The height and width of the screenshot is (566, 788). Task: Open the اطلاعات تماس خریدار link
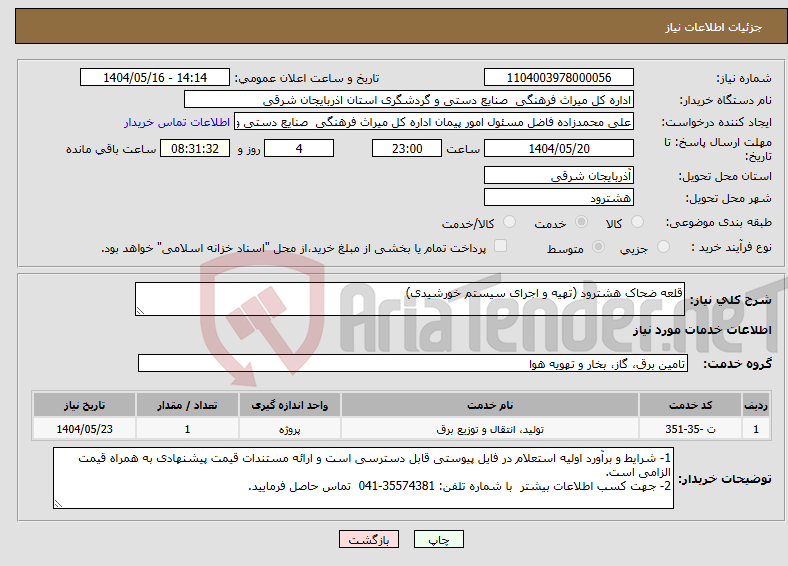pos(177,122)
